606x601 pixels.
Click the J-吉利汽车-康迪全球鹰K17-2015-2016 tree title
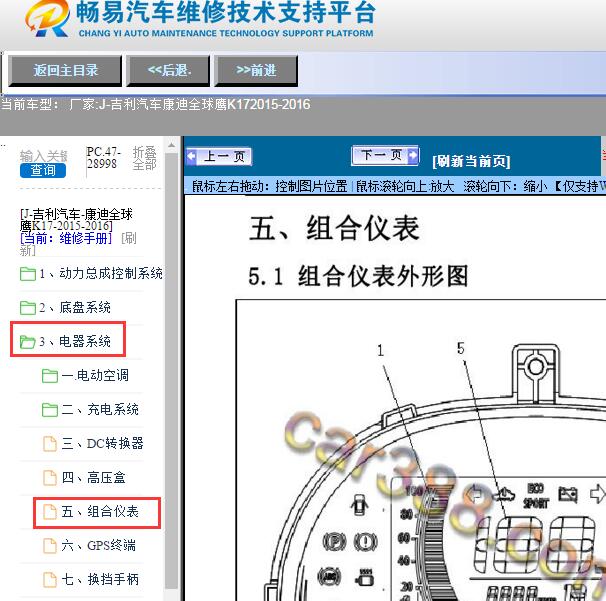76,220
